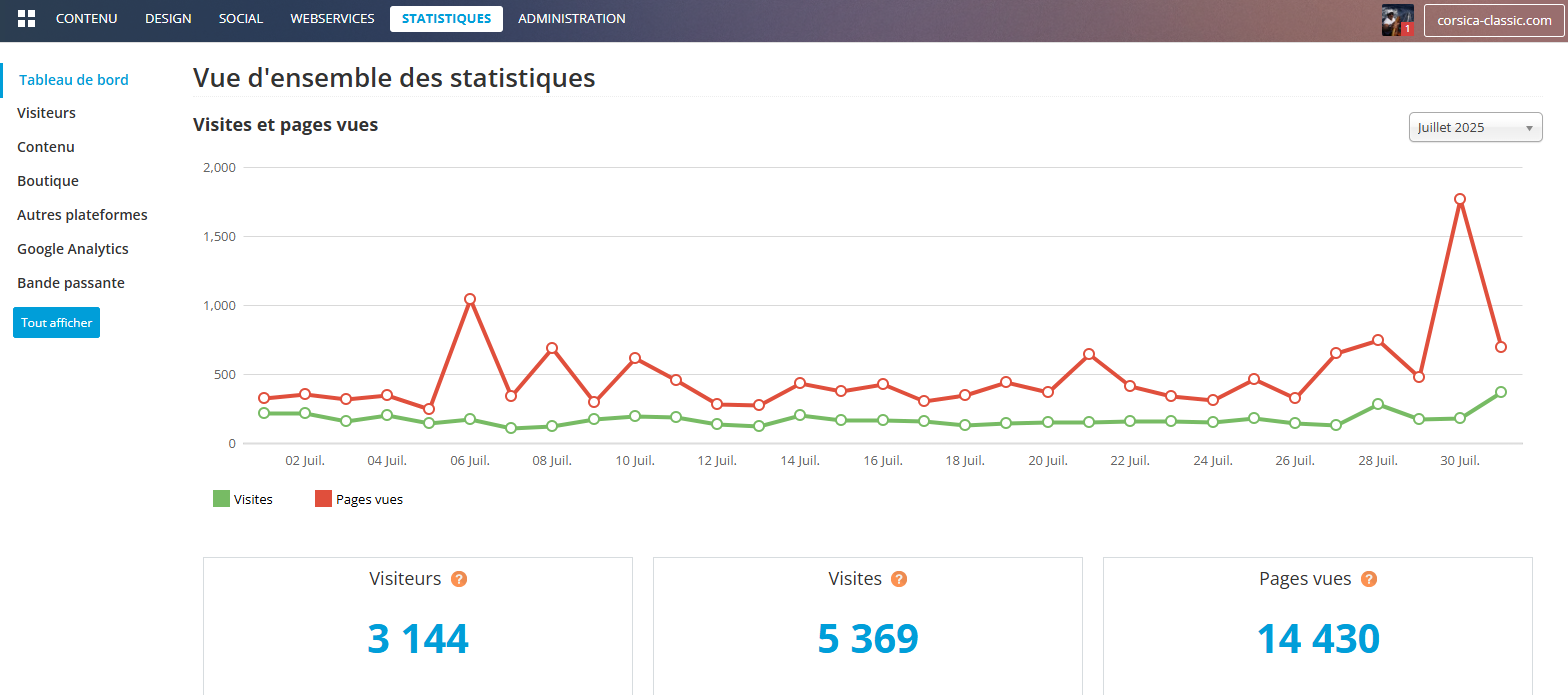
Task: Open the apps grid icon
Action: tap(27, 19)
